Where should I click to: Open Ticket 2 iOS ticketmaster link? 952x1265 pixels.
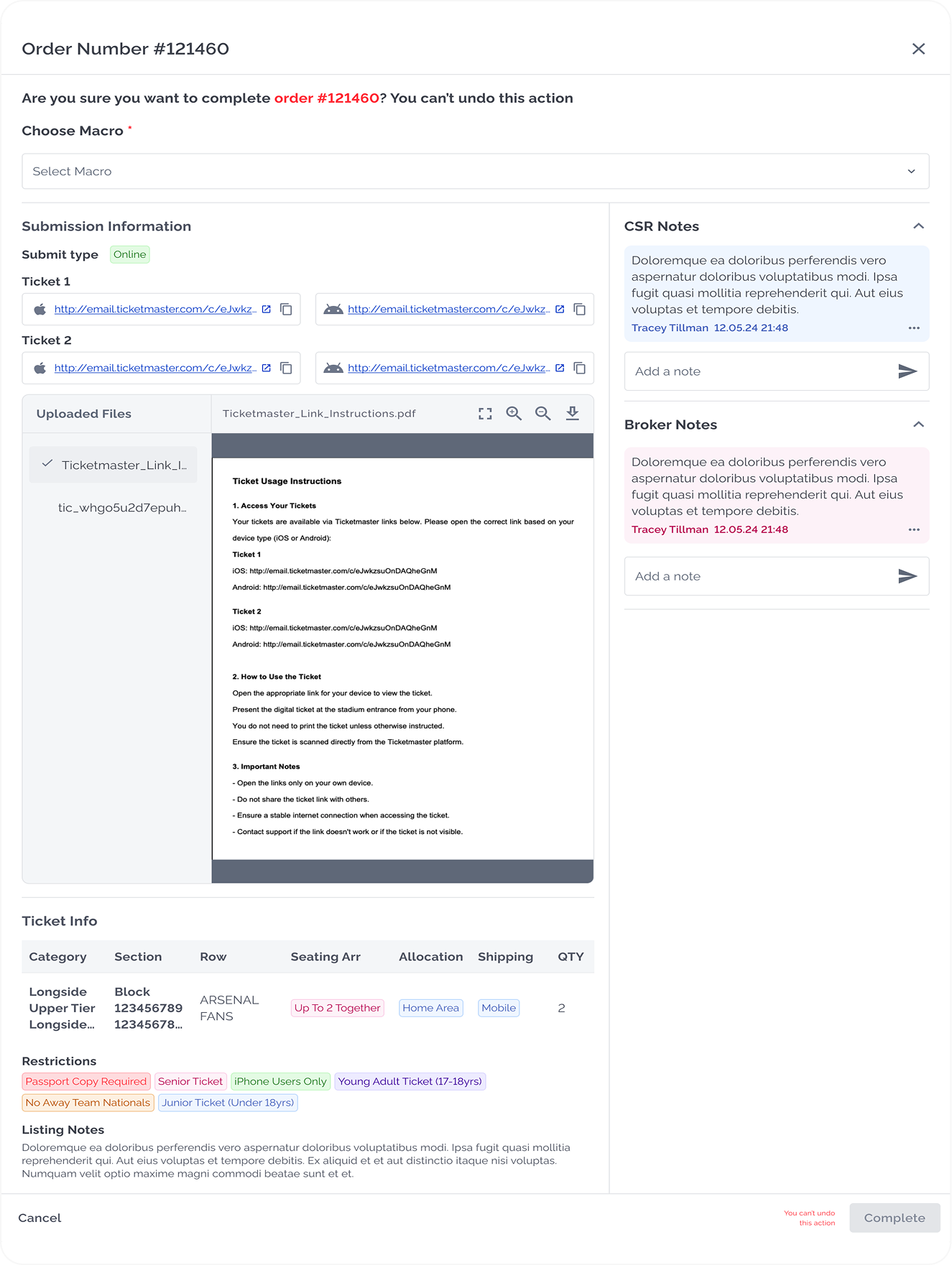(x=154, y=369)
